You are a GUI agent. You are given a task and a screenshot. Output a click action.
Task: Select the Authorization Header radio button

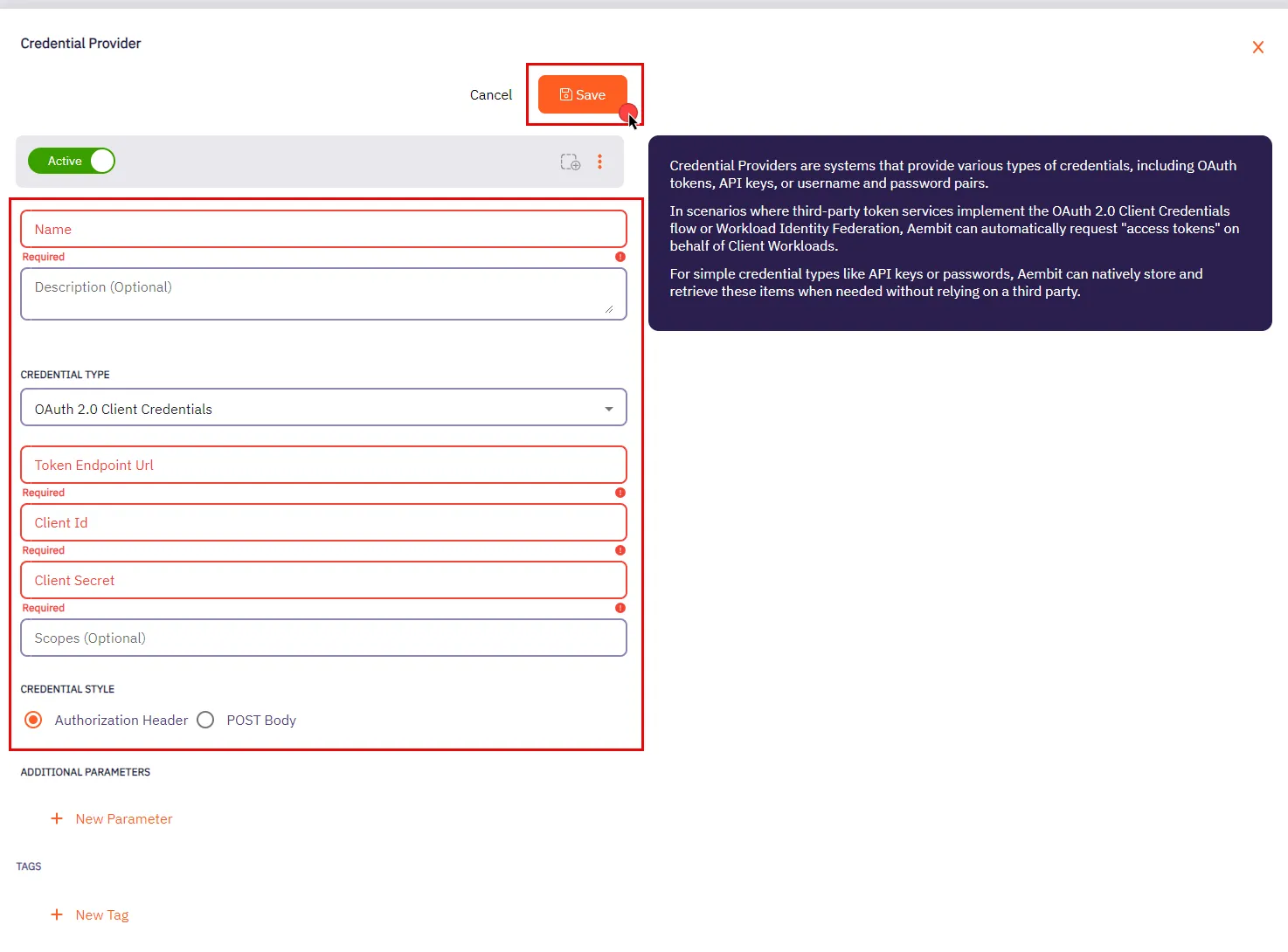32,720
